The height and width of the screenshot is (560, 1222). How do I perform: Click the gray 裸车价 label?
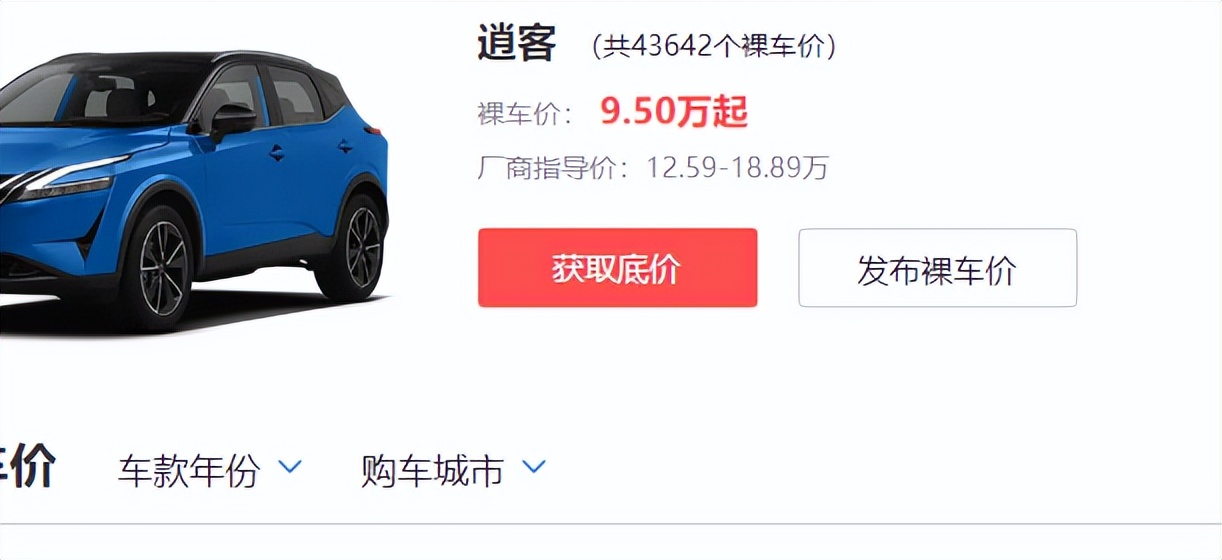[525, 114]
